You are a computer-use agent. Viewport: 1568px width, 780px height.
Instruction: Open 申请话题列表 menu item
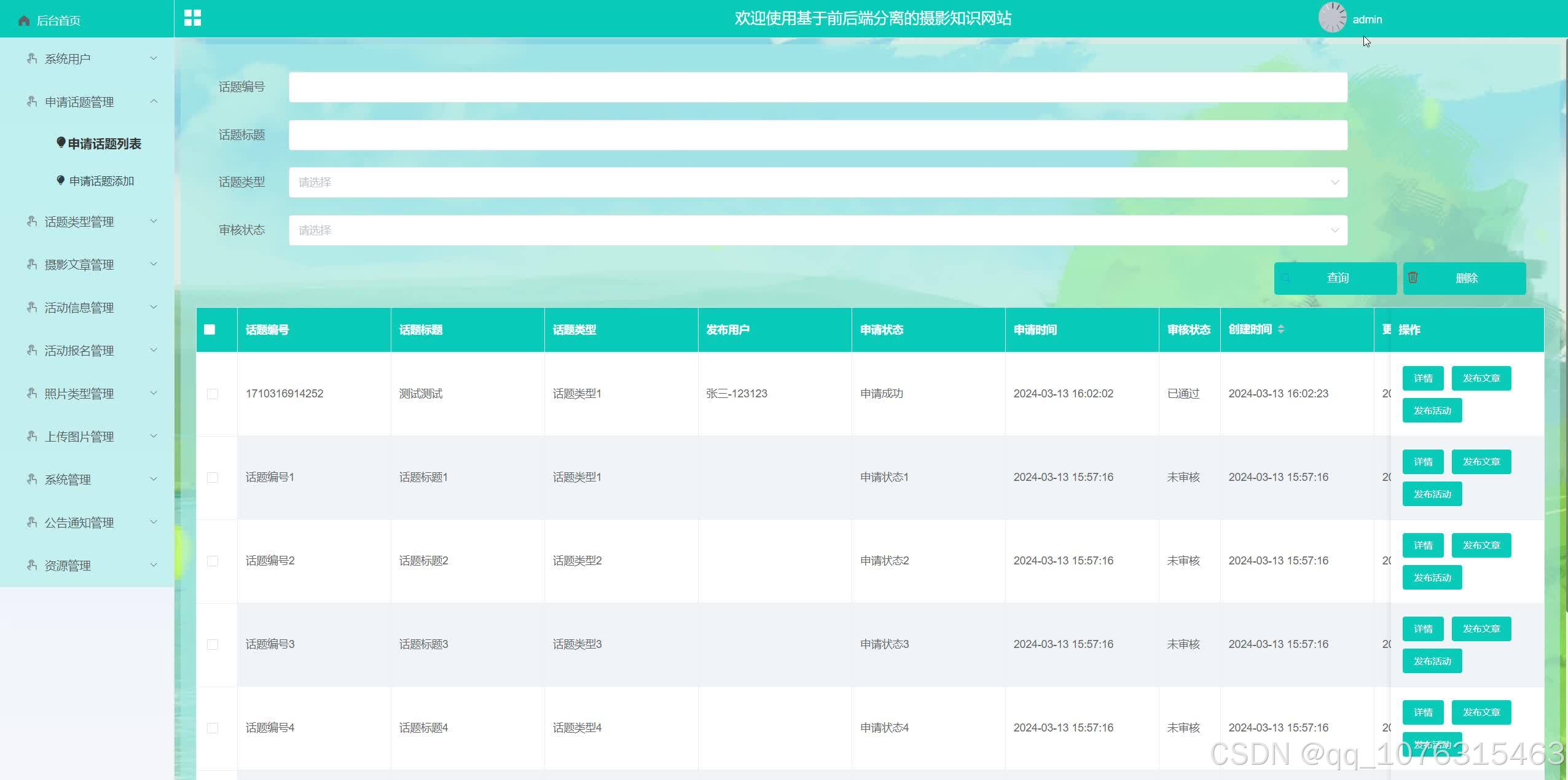pos(104,144)
